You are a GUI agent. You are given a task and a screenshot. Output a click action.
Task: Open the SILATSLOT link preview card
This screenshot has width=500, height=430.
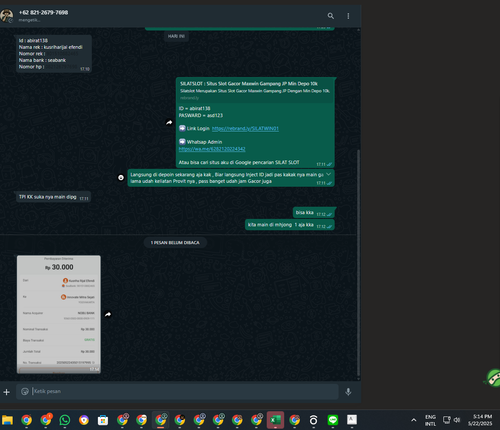[x=255, y=90]
